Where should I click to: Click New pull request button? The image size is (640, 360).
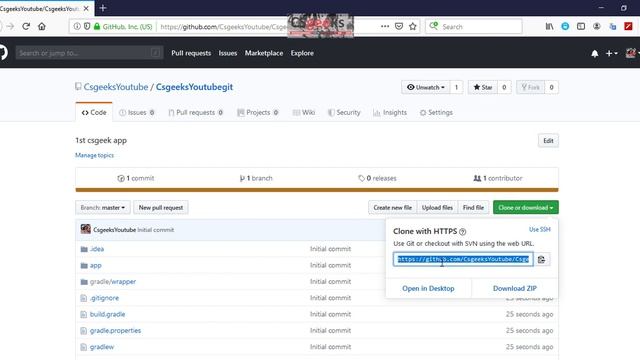[x=161, y=208]
